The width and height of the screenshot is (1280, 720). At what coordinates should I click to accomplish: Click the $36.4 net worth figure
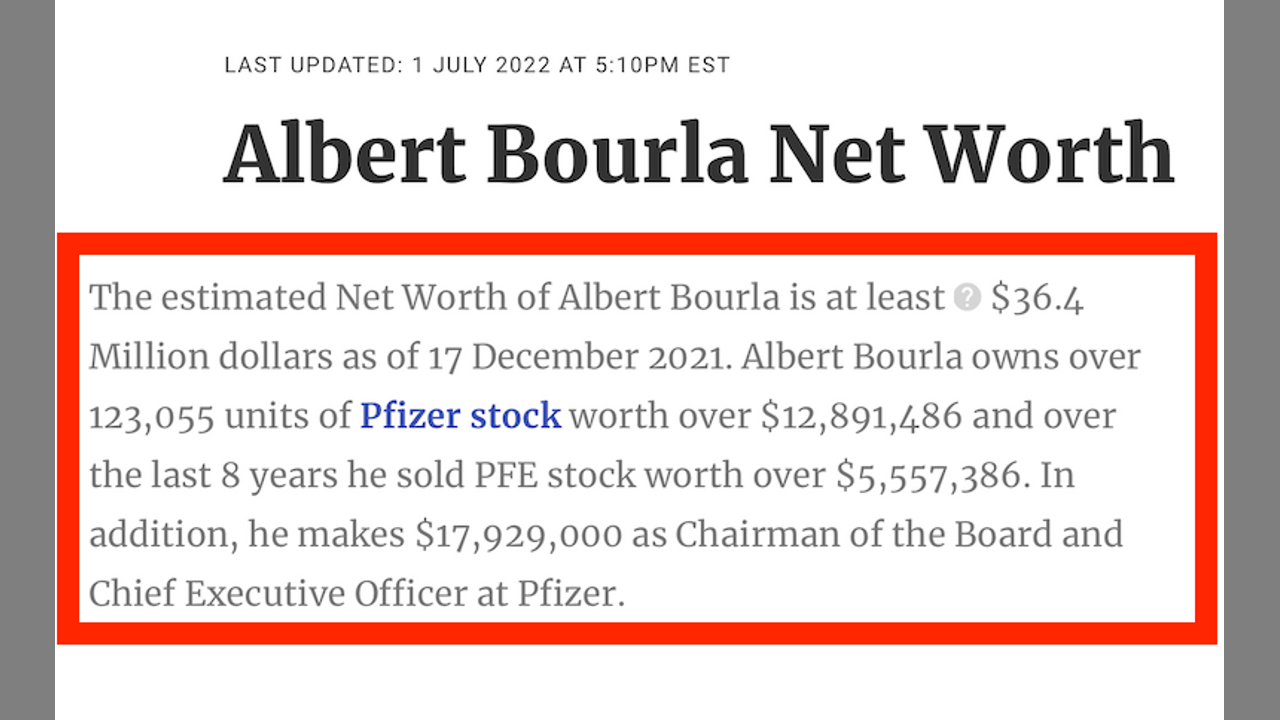[1037, 298]
